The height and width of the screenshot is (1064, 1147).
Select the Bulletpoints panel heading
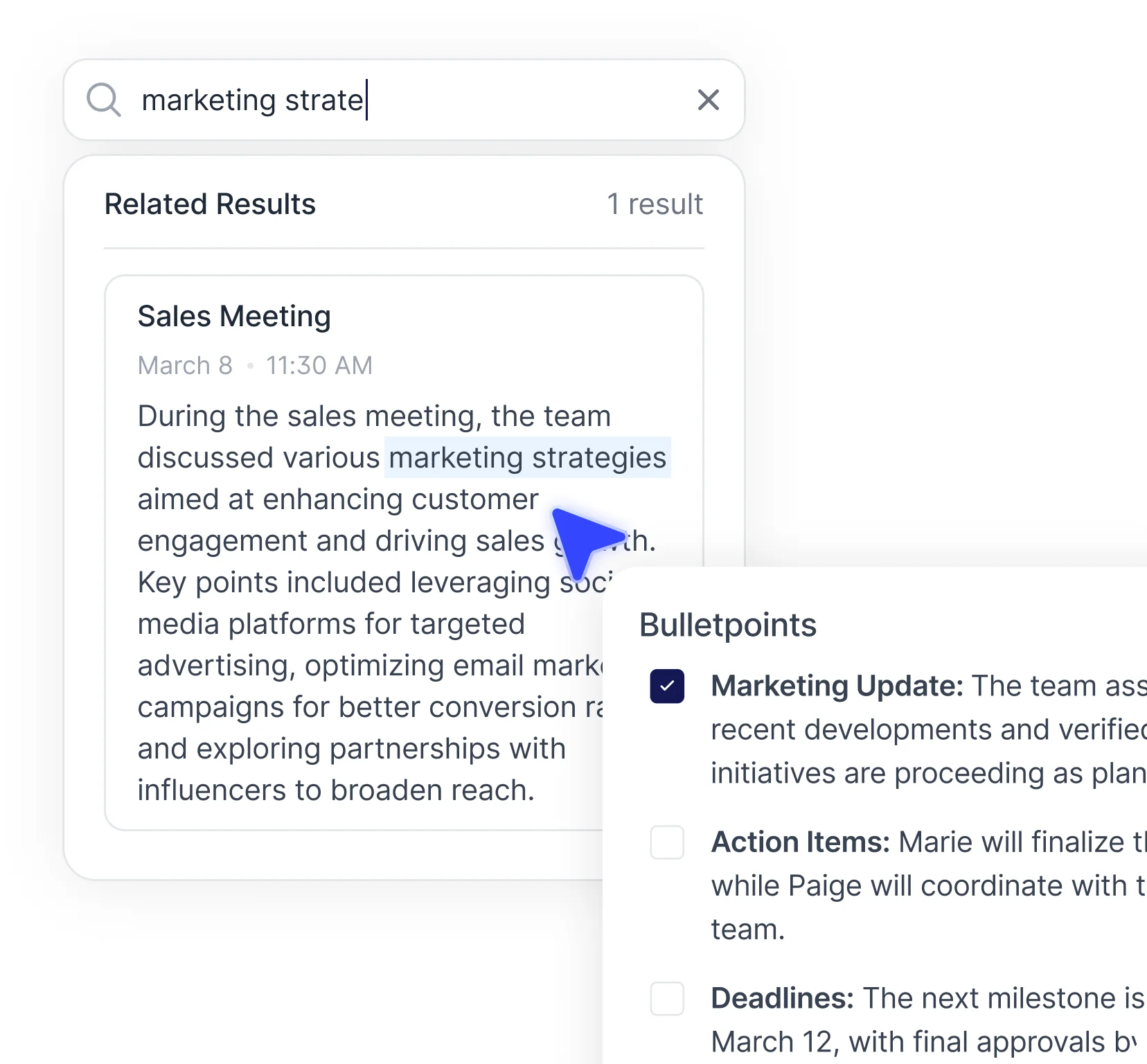click(x=727, y=625)
